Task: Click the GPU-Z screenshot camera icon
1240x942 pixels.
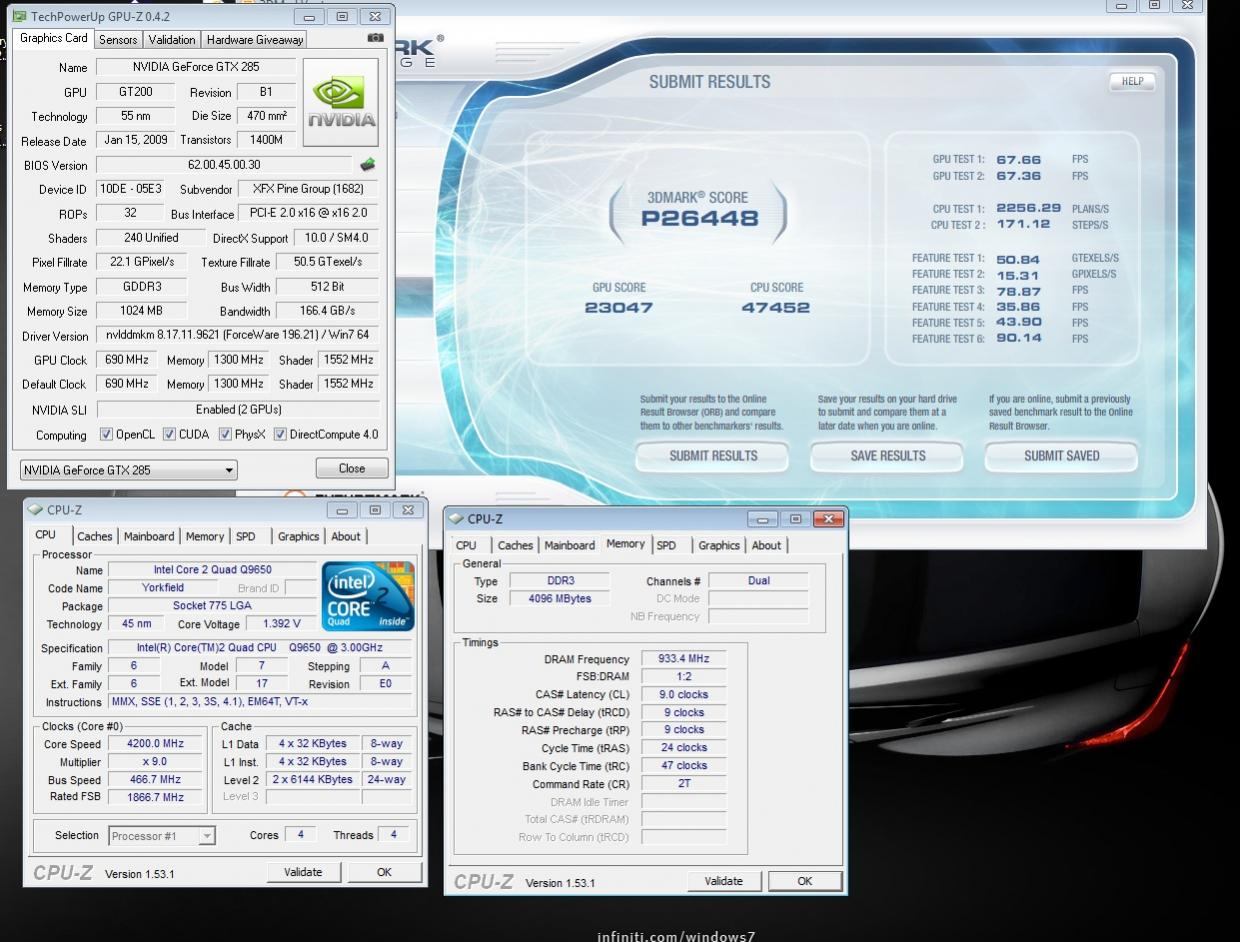Action: (x=375, y=38)
